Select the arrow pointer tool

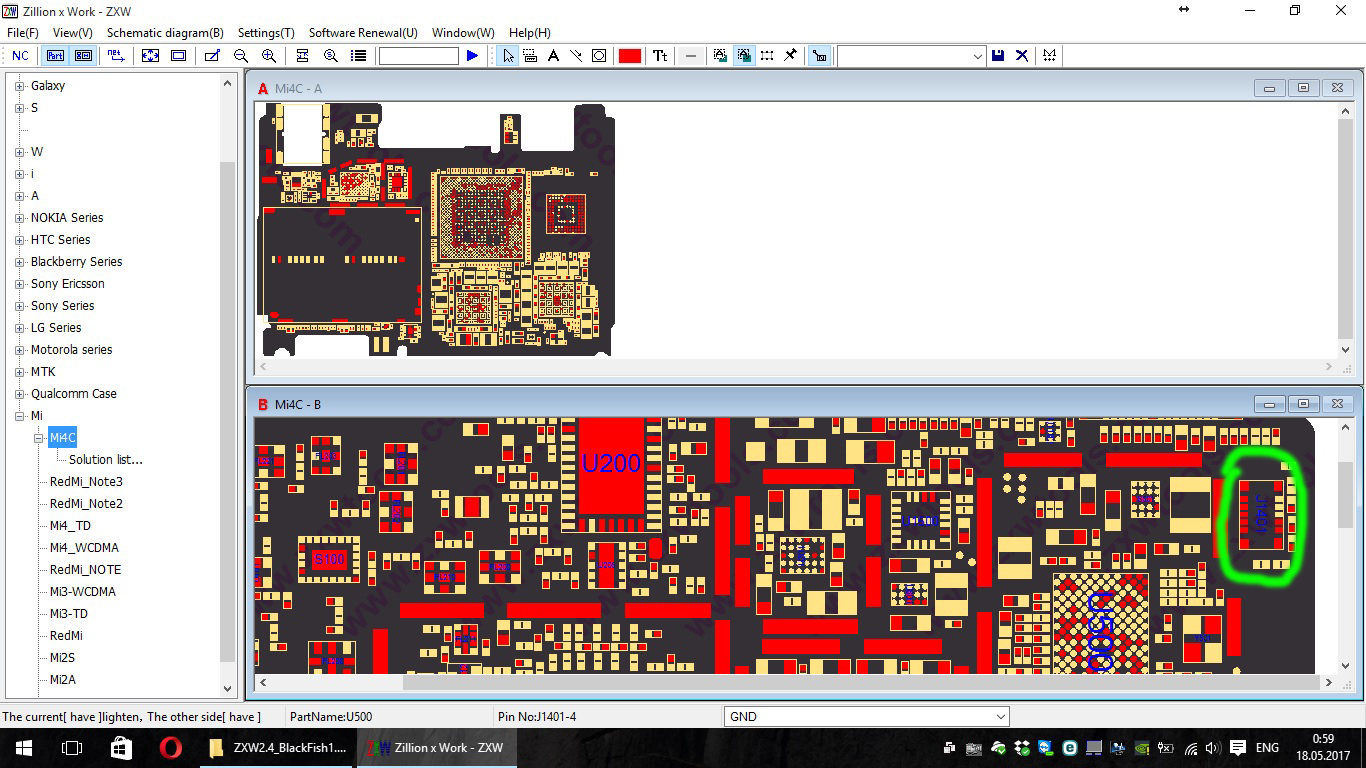[x=508, y=56]
